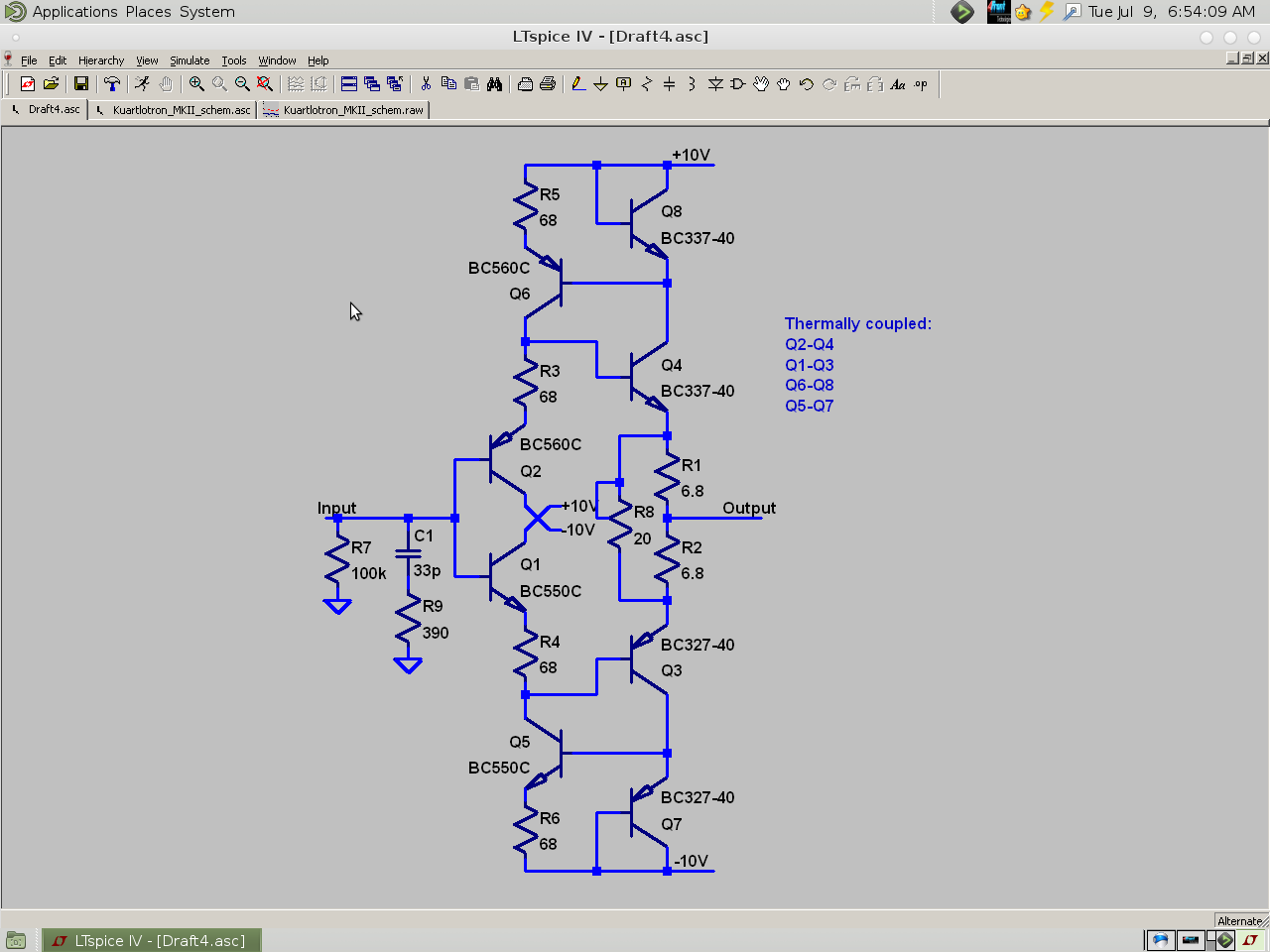
Task: Open the Window menu
Action: [277, 60]
